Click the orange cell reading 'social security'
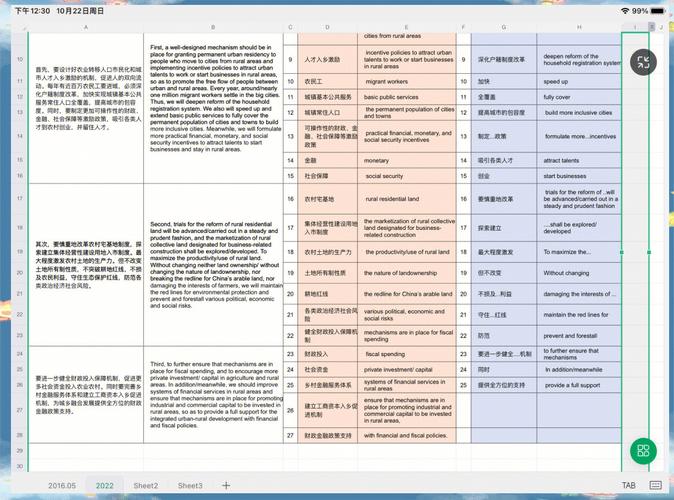674x500 pixels. [407, 176]
